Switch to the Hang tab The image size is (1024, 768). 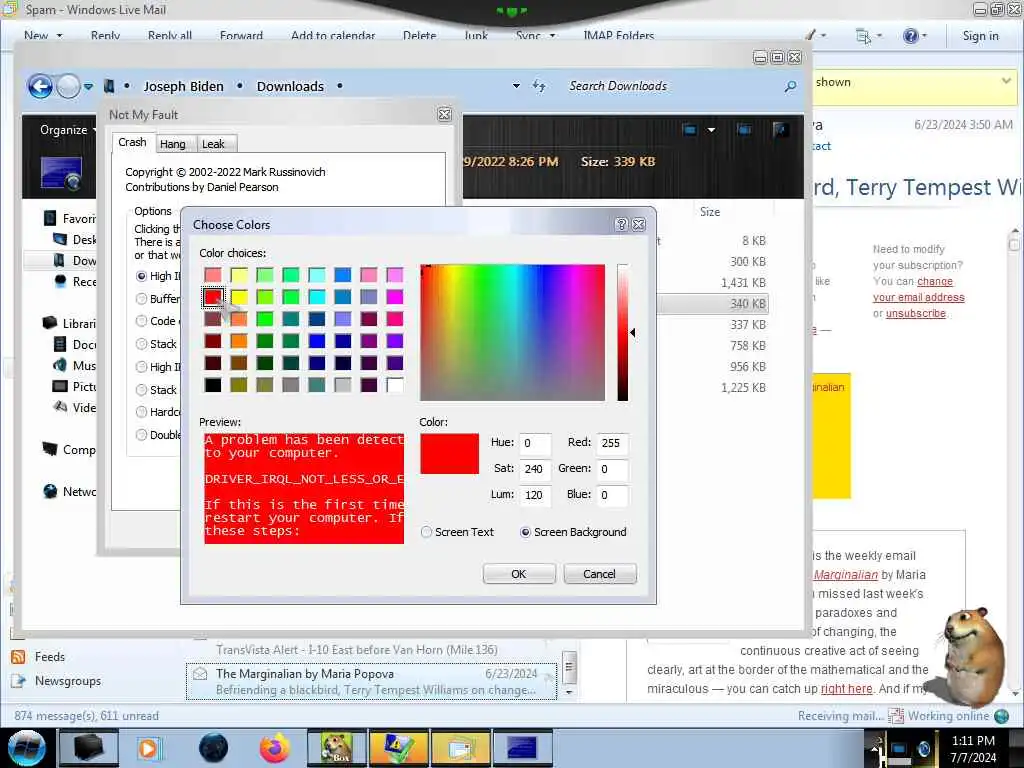click(172, 144)
